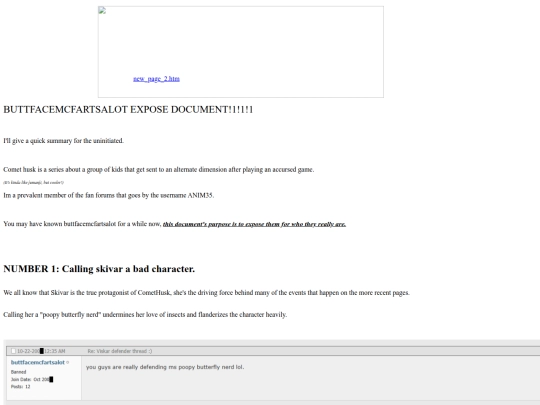Click the Join Date line in post
Screen dimensions: 540x405
(x=32, y=379)
